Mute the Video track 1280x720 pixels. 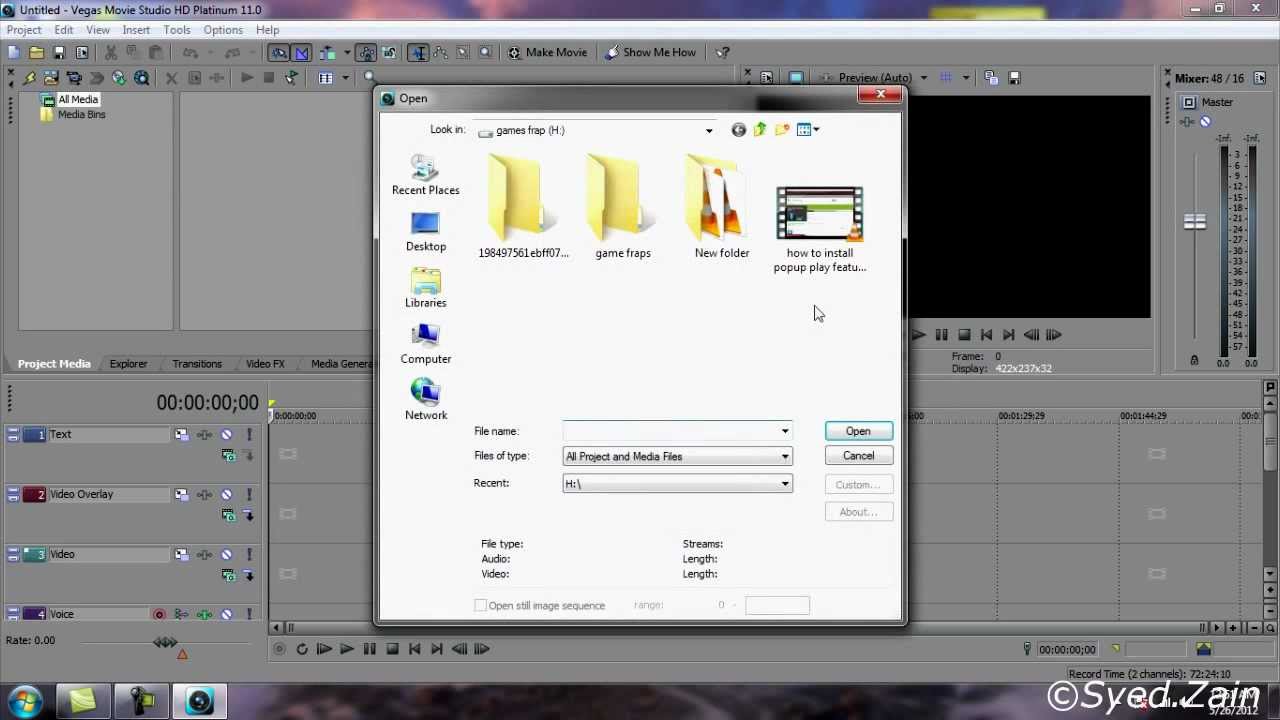click(227, 555)
